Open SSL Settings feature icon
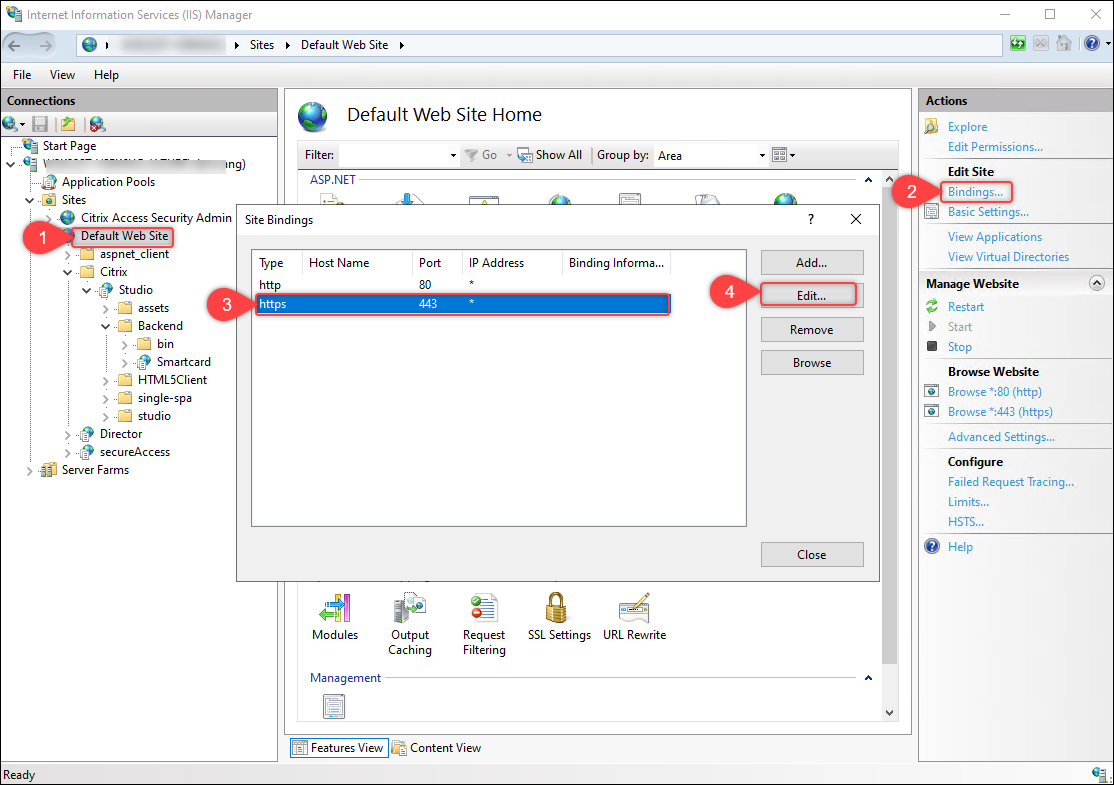The height and width of the screenshot is (785, 1114). pos(558,615)
